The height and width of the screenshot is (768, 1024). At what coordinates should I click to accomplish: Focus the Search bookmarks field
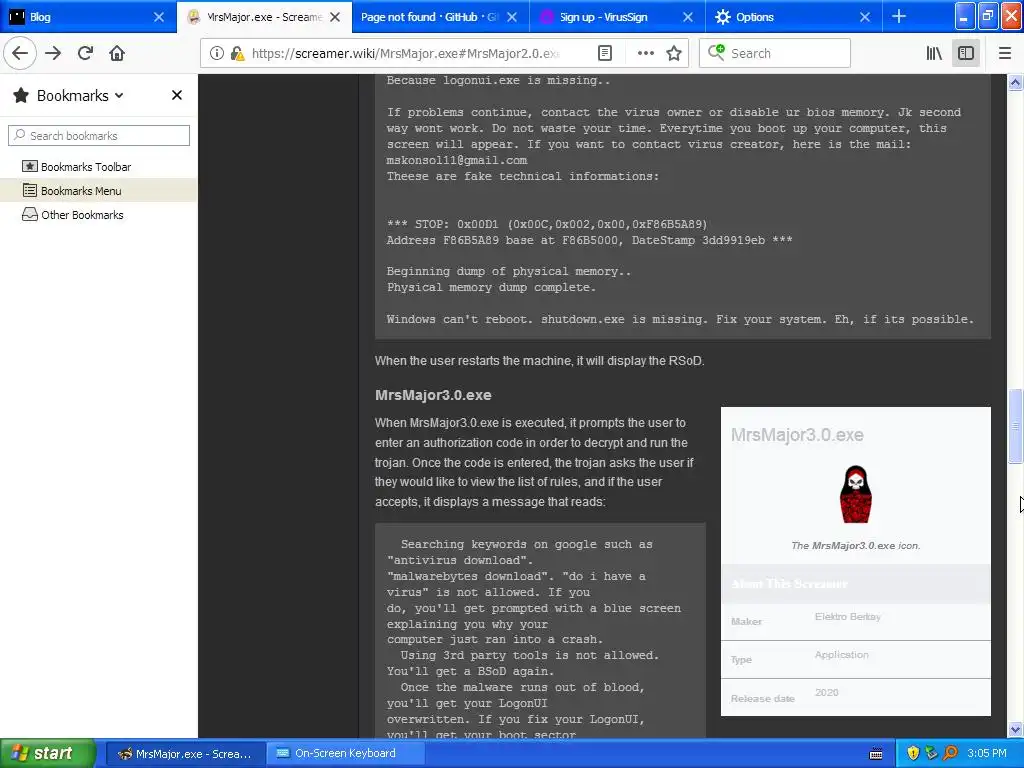point(99,135)
